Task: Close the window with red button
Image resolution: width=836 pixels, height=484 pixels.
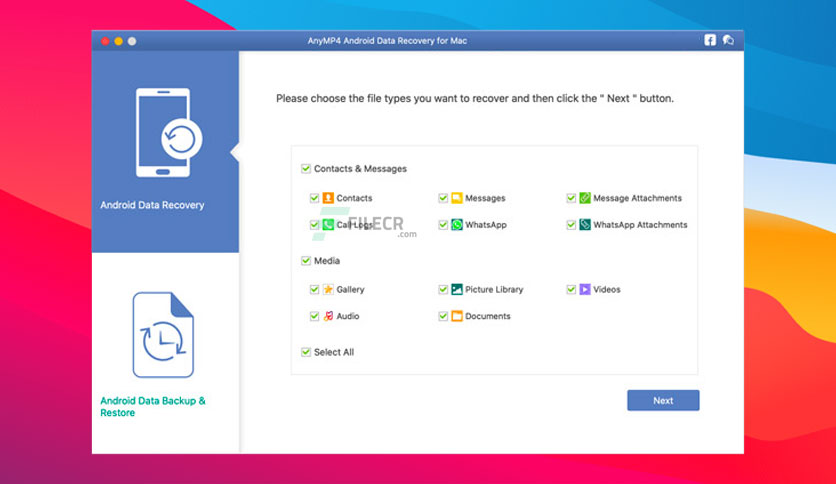Action: coord(105,41)
